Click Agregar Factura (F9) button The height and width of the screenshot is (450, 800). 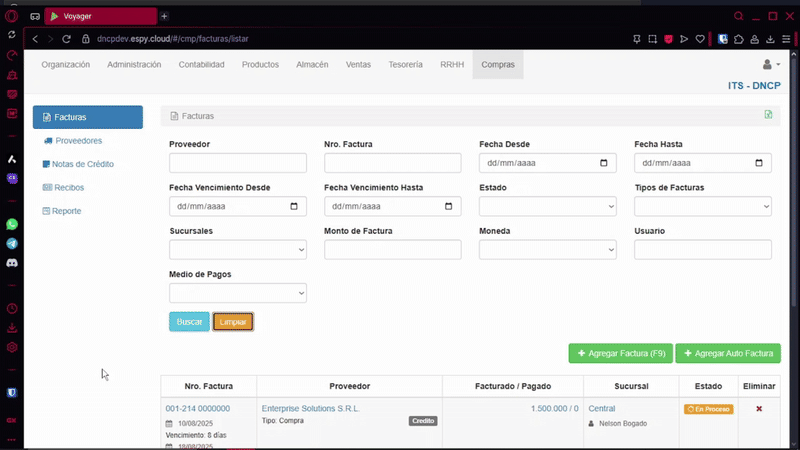[620, 354]
